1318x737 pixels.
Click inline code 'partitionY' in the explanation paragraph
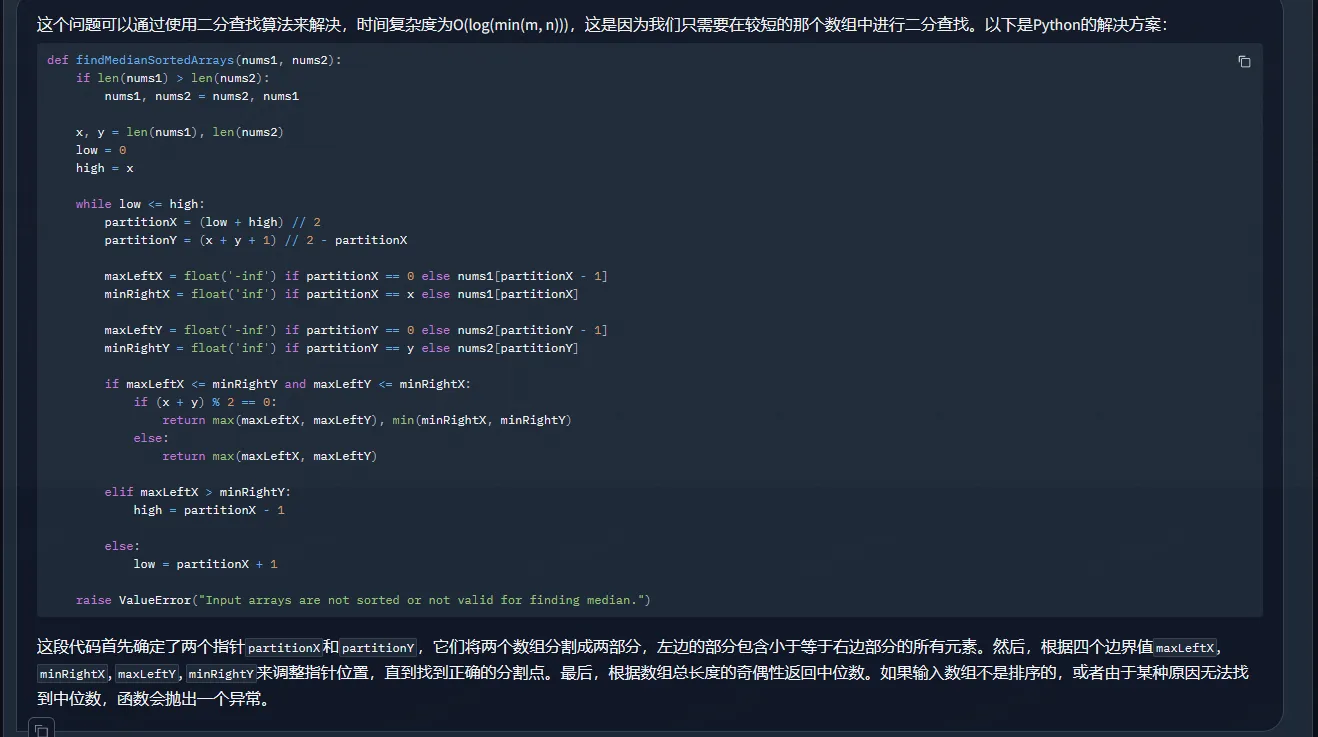coord(378,648)
